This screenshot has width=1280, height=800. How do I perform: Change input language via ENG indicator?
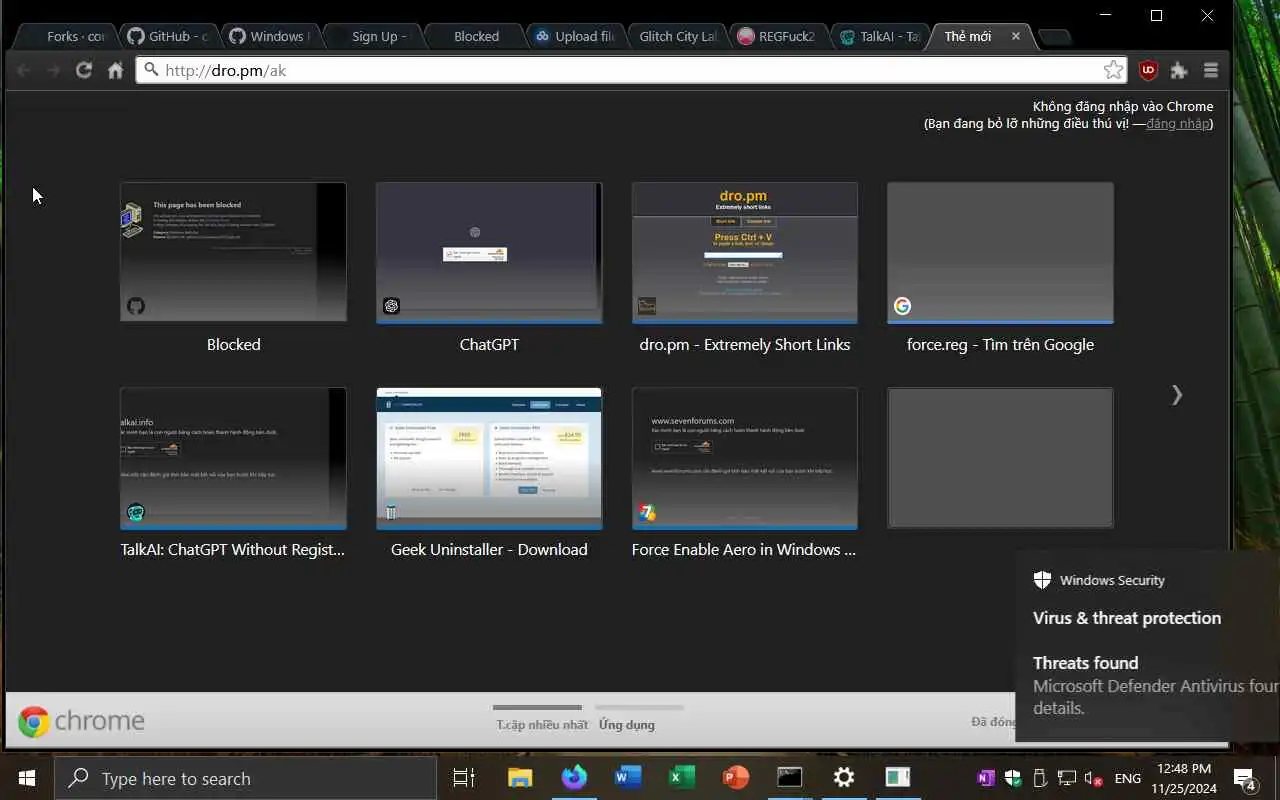[x=1128, y=778]
